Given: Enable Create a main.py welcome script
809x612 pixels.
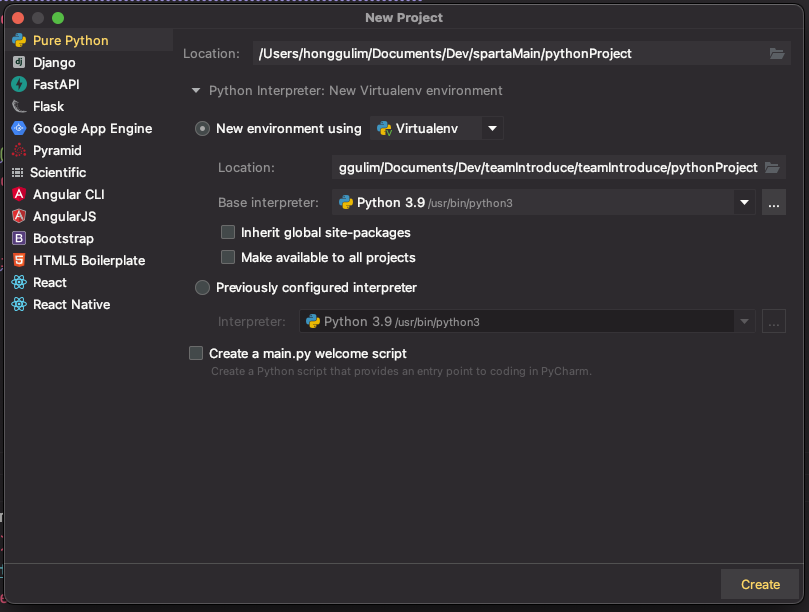Looking at the screenshot, I should coord(196,353).
